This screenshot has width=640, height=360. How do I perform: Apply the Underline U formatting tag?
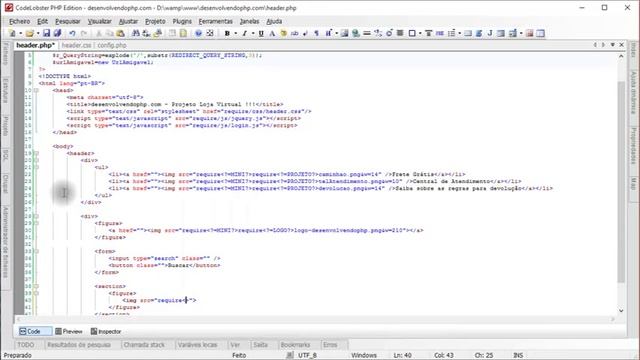pyautogui.click(x=261, y=33)
